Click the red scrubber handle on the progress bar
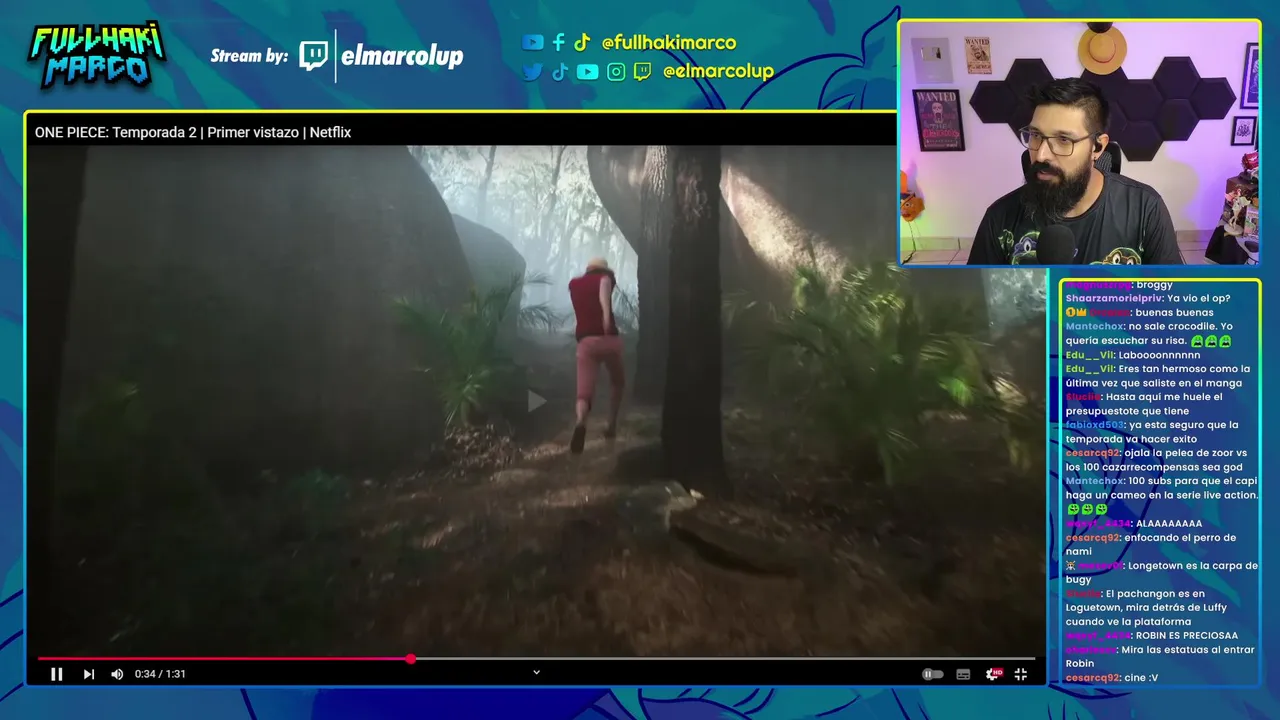 coord(411,658)
